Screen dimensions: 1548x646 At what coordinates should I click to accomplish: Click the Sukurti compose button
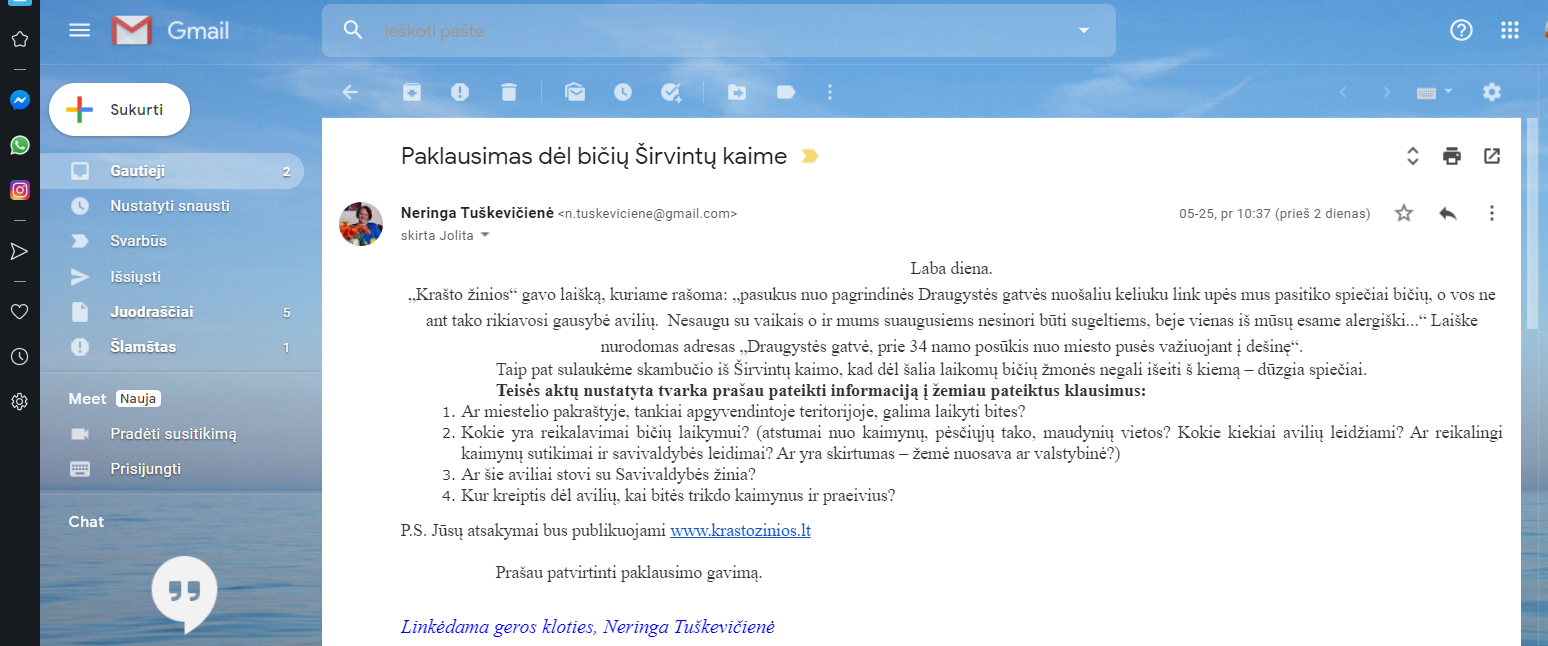pos(120,110)
